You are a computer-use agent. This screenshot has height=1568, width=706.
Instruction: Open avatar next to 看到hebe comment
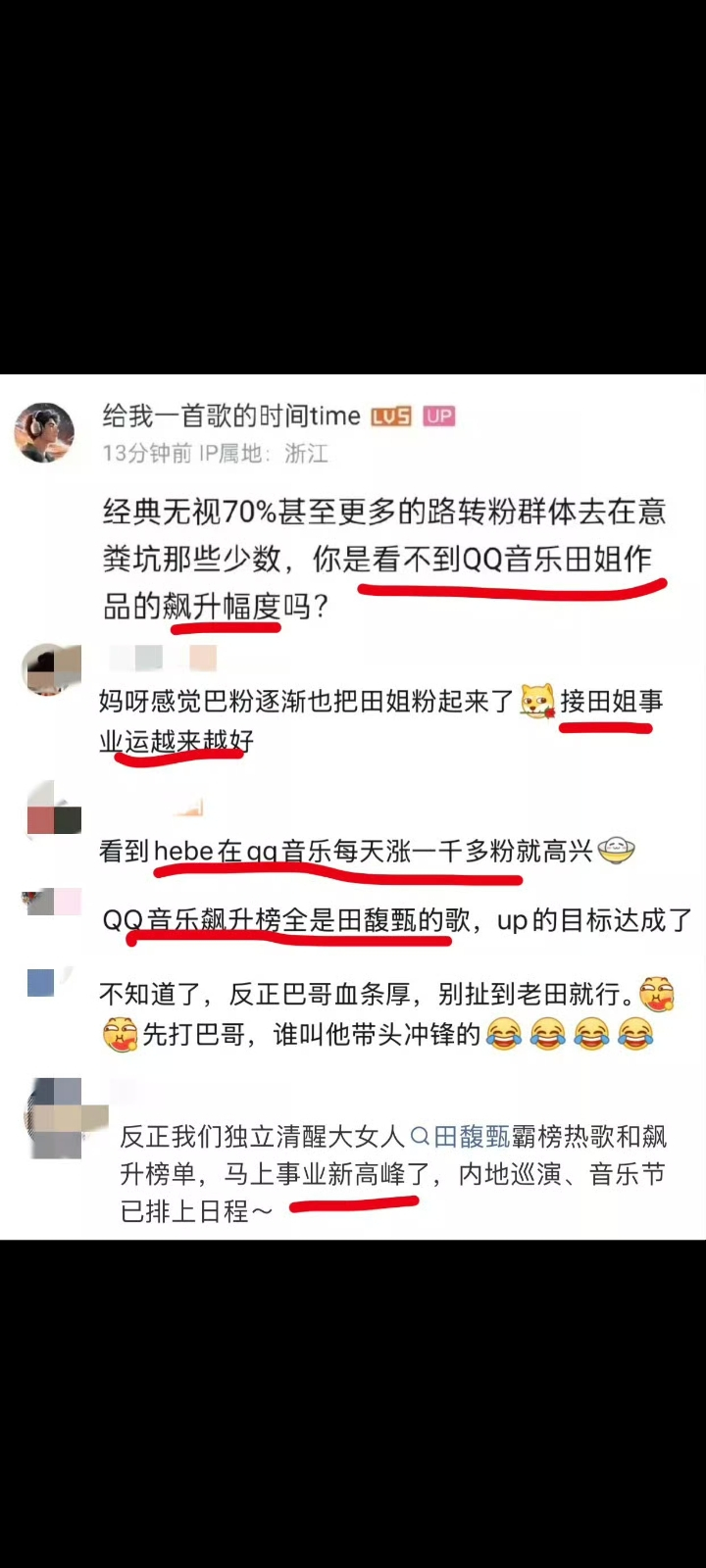[x=54, y=809]
